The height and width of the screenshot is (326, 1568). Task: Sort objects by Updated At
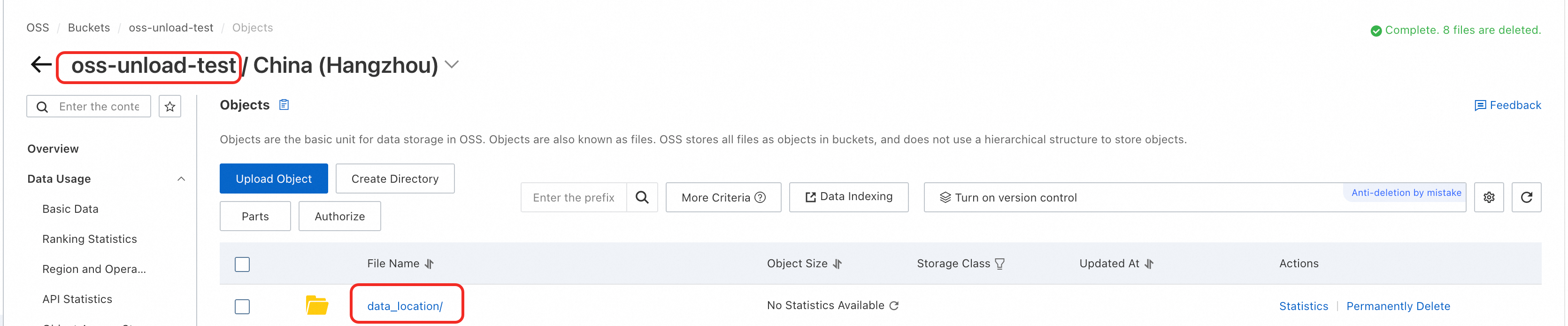1149,264
